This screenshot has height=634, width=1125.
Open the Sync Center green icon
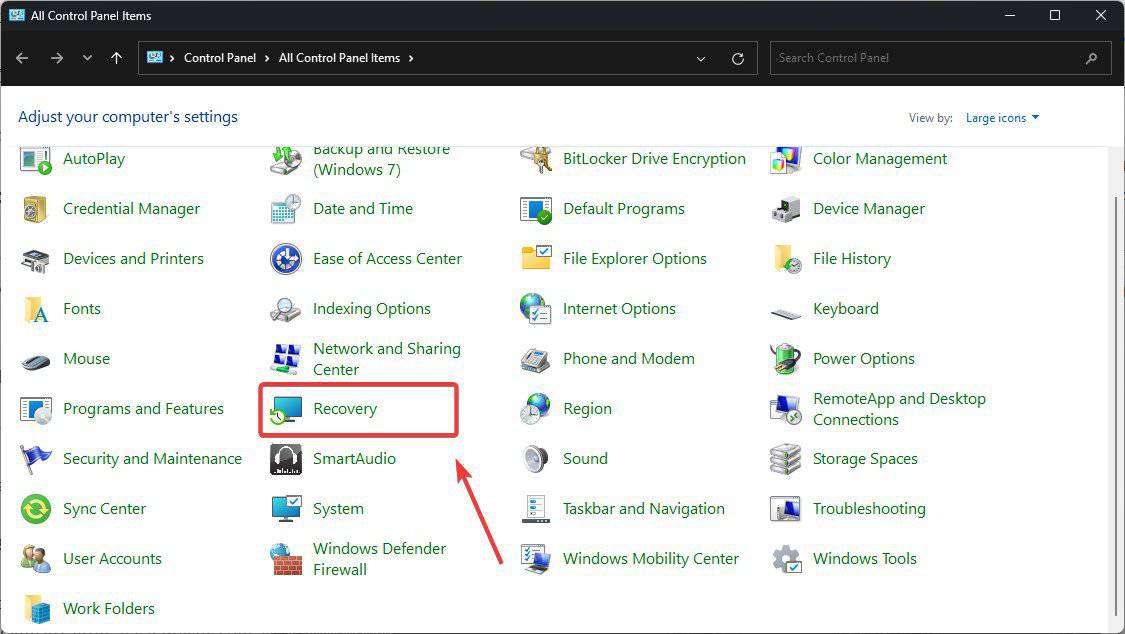tap(35, 509)
